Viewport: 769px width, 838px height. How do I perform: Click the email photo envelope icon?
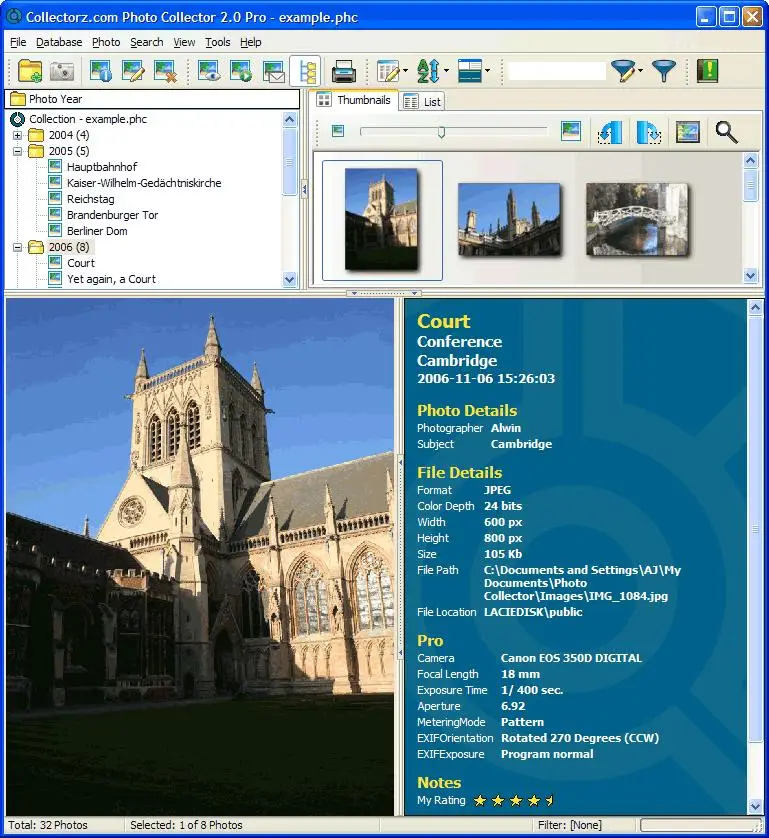point(273,71)
